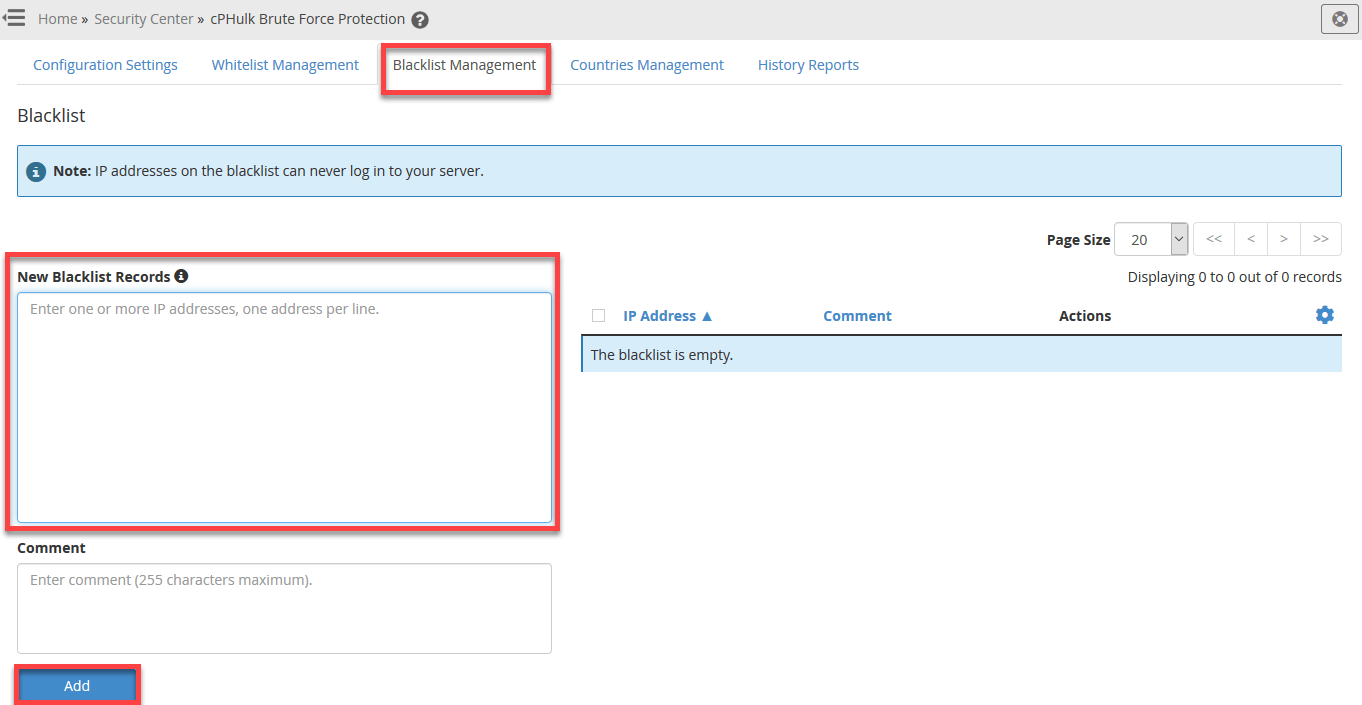The width and height of the screenshot is (1362, 705).
Task: Toggle the sidebar navigation menu icon
Action: click(13, 19)
